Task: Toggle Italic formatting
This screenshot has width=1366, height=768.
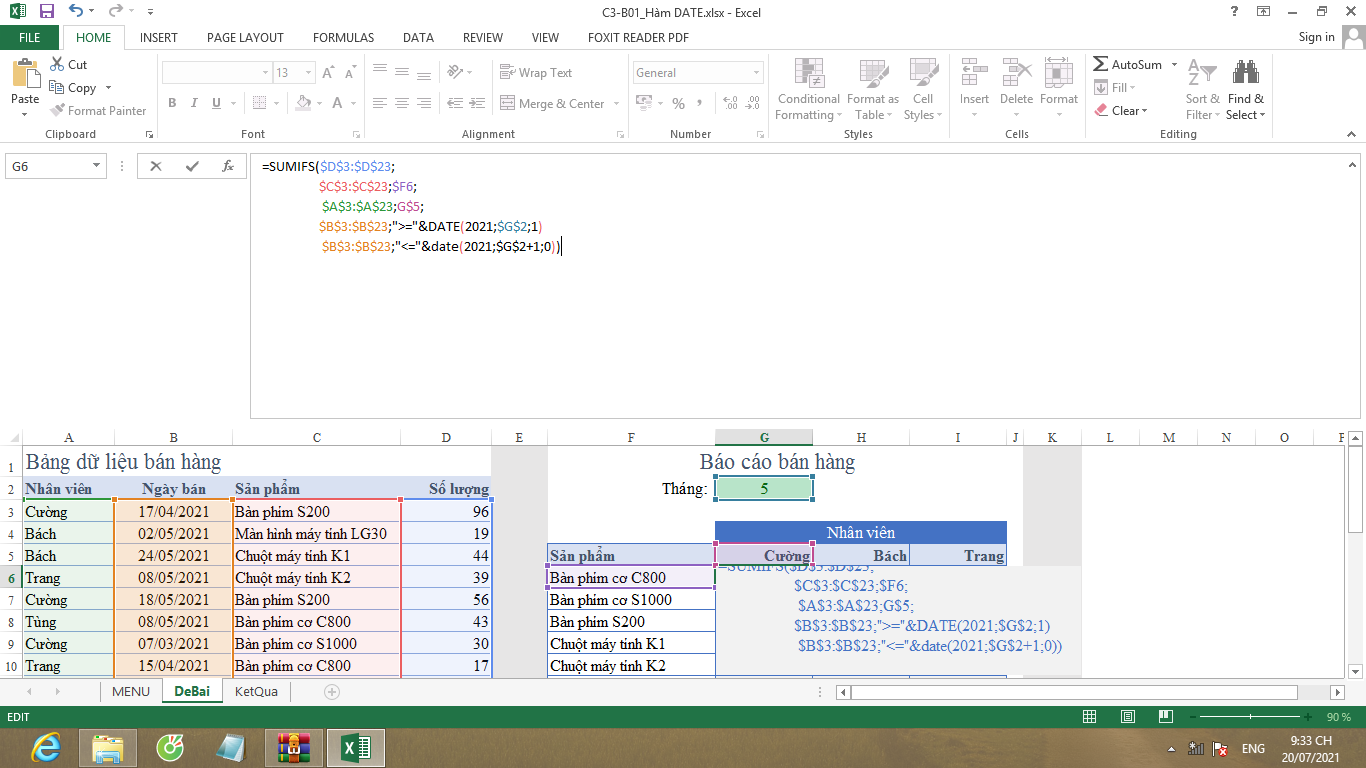Action: pyautogui.click(x=195, y=103)
